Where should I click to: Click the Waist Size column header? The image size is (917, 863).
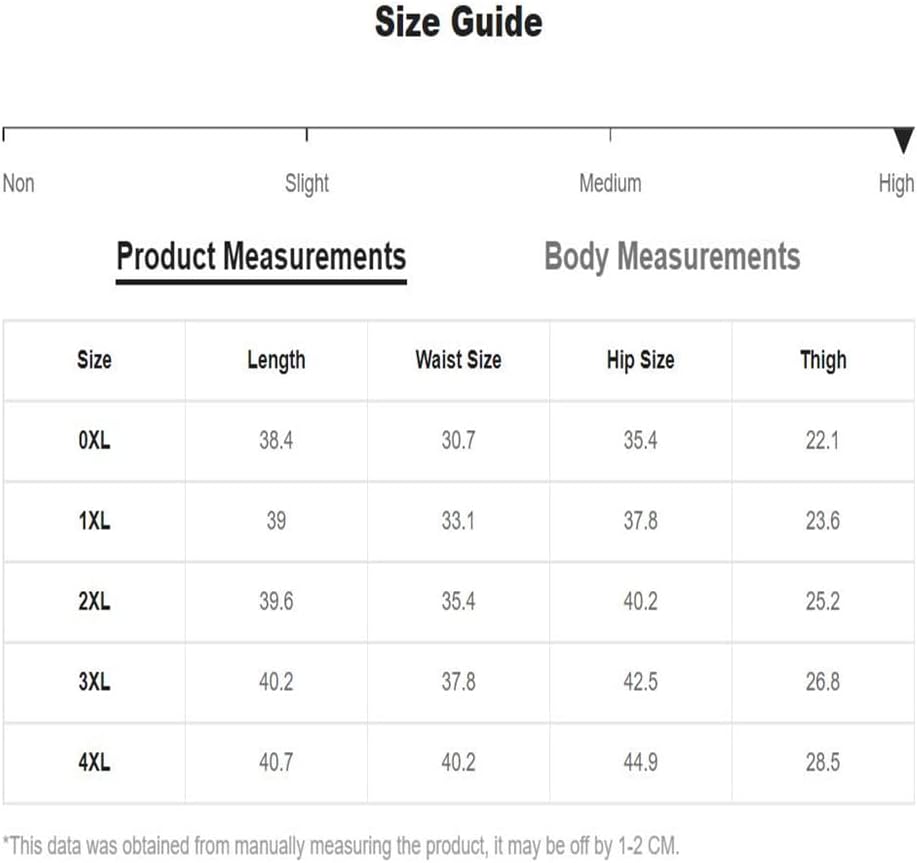coord(458,360)
